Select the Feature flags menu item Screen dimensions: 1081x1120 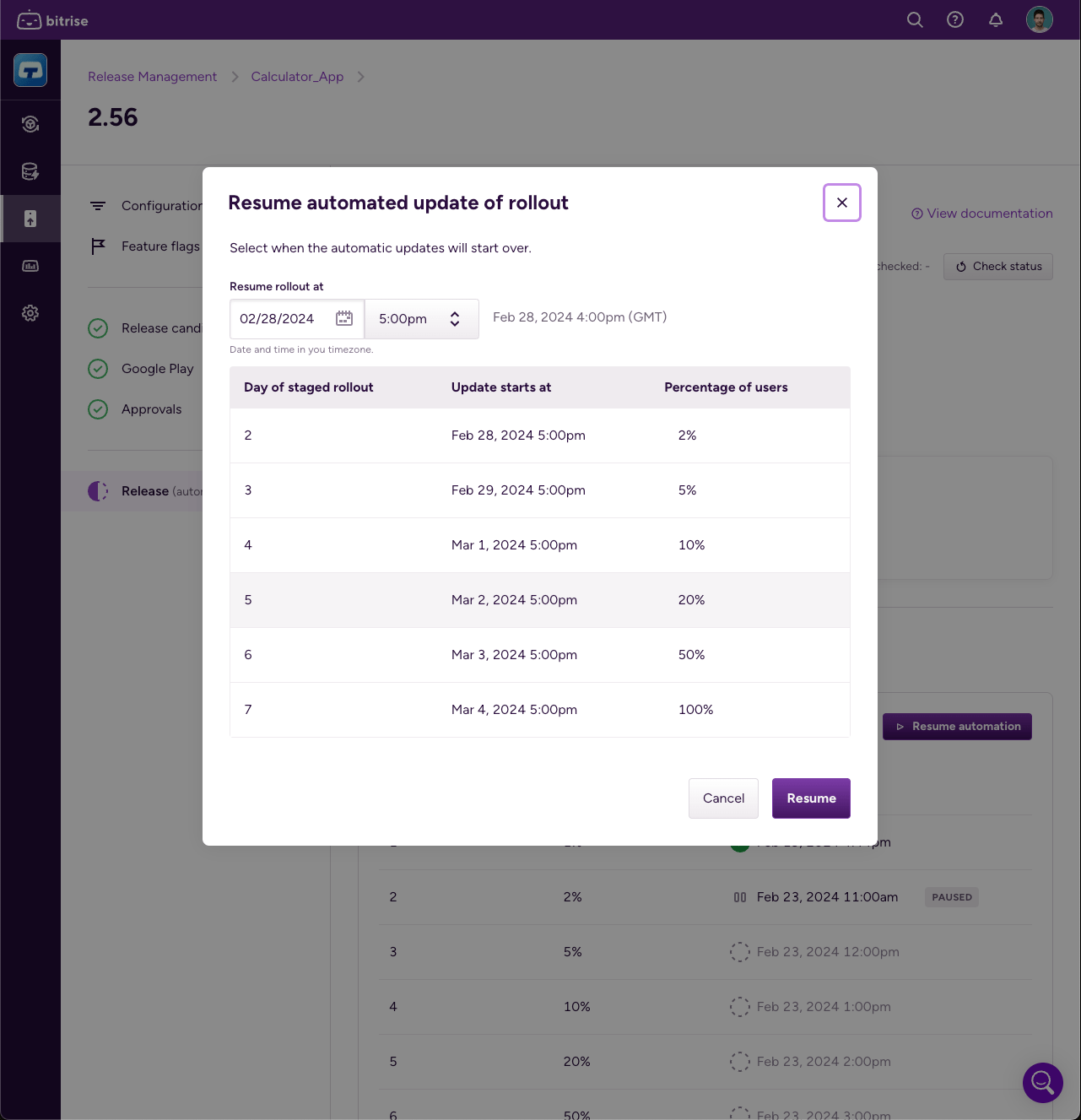coord(160,246)
